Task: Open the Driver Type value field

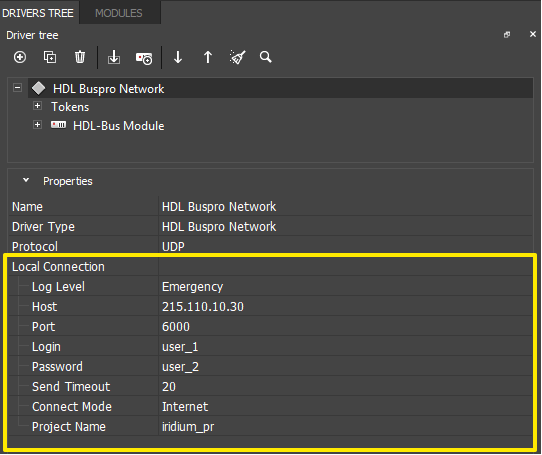Action: tap(345, 226)
